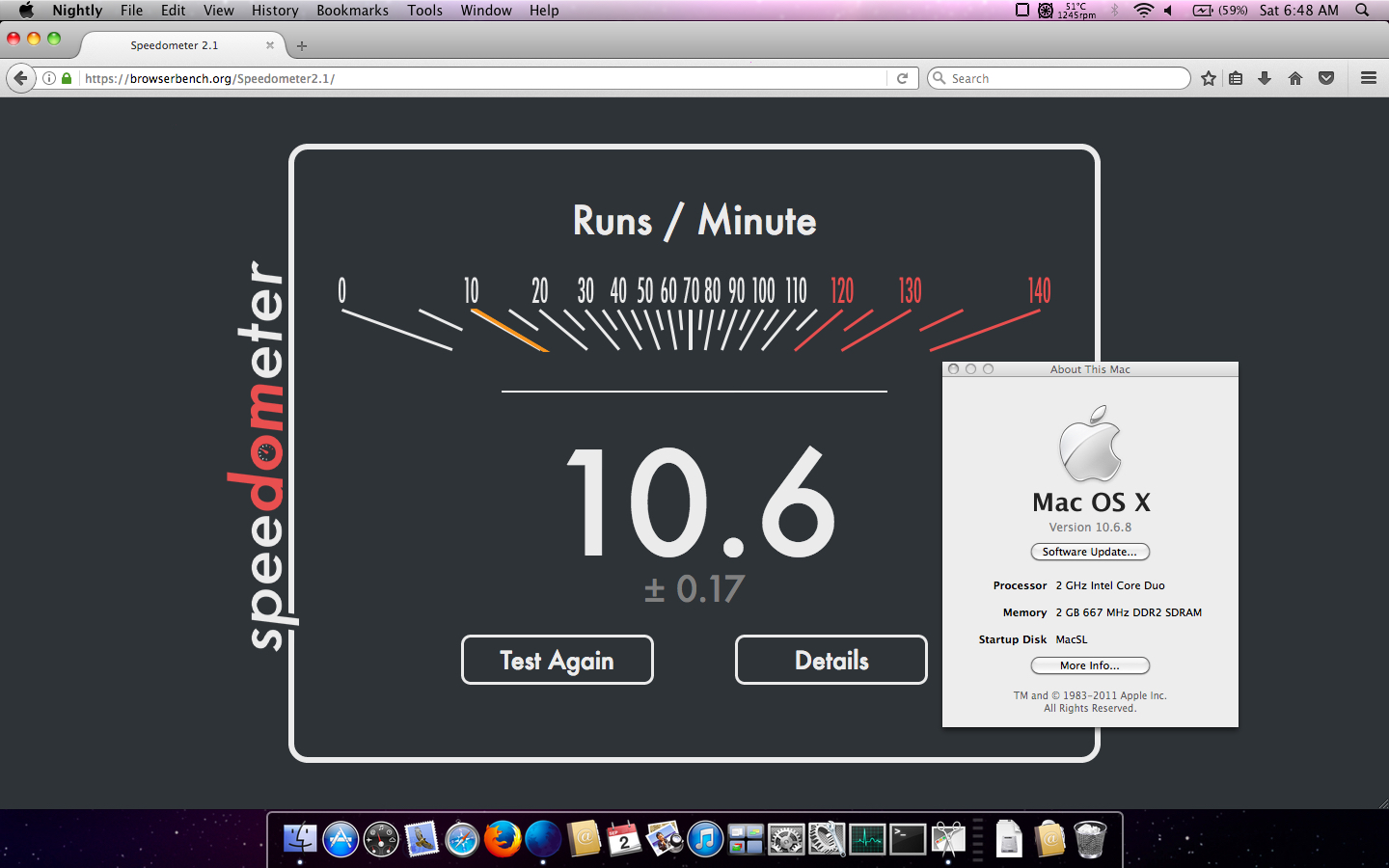Click the Sat 6:48 AM menu bar clock
The height and width of the screenshot is (868, 1389).
click(1299, 10)
